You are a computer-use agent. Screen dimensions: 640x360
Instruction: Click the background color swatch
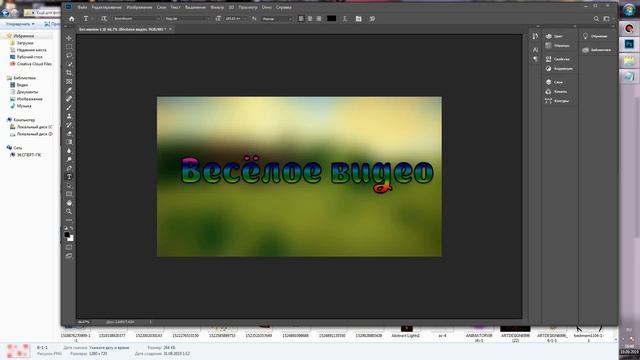click(x=71, y=238)
